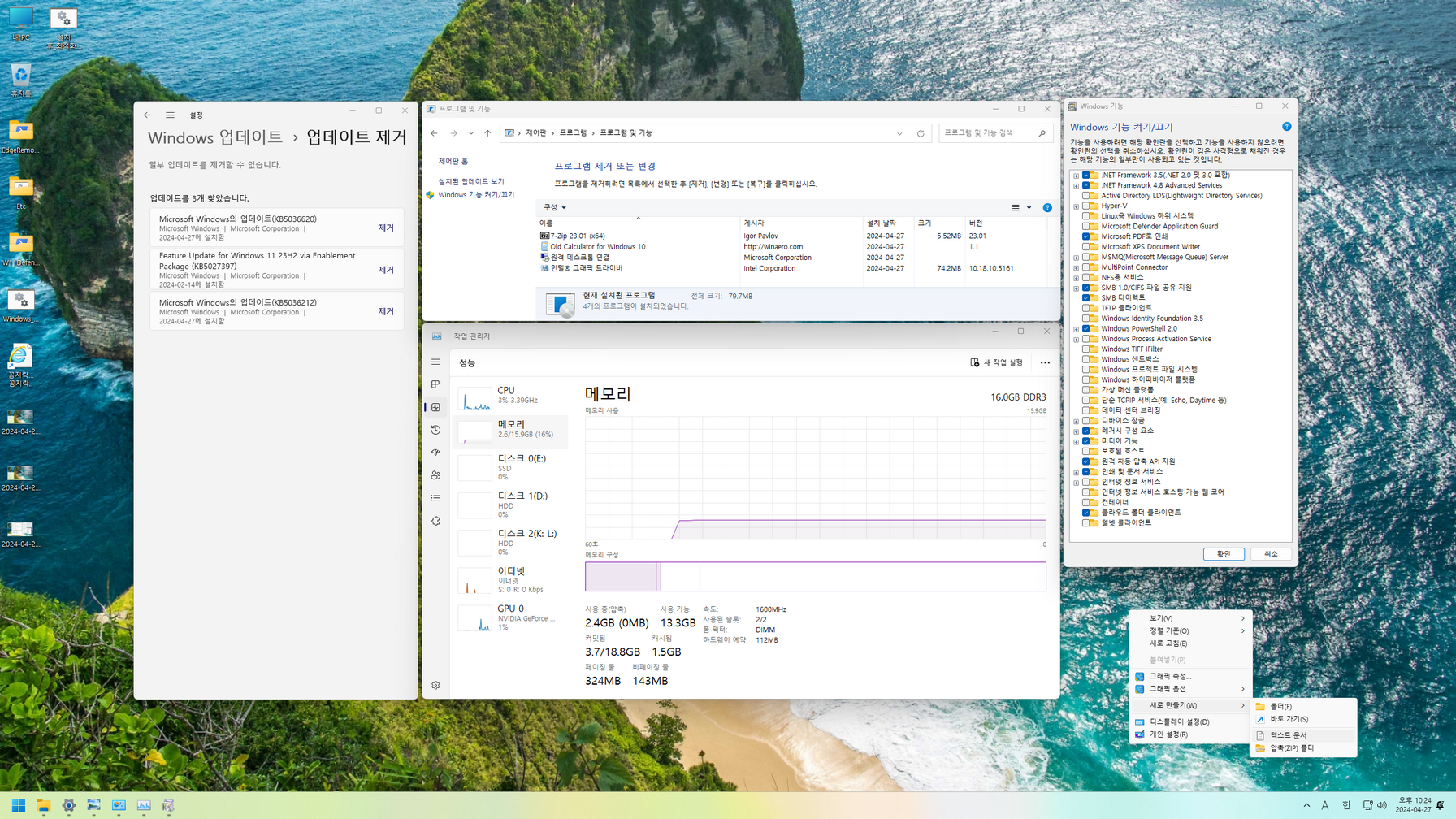Go back in Programs and Features window

click(x=434, y=133)
